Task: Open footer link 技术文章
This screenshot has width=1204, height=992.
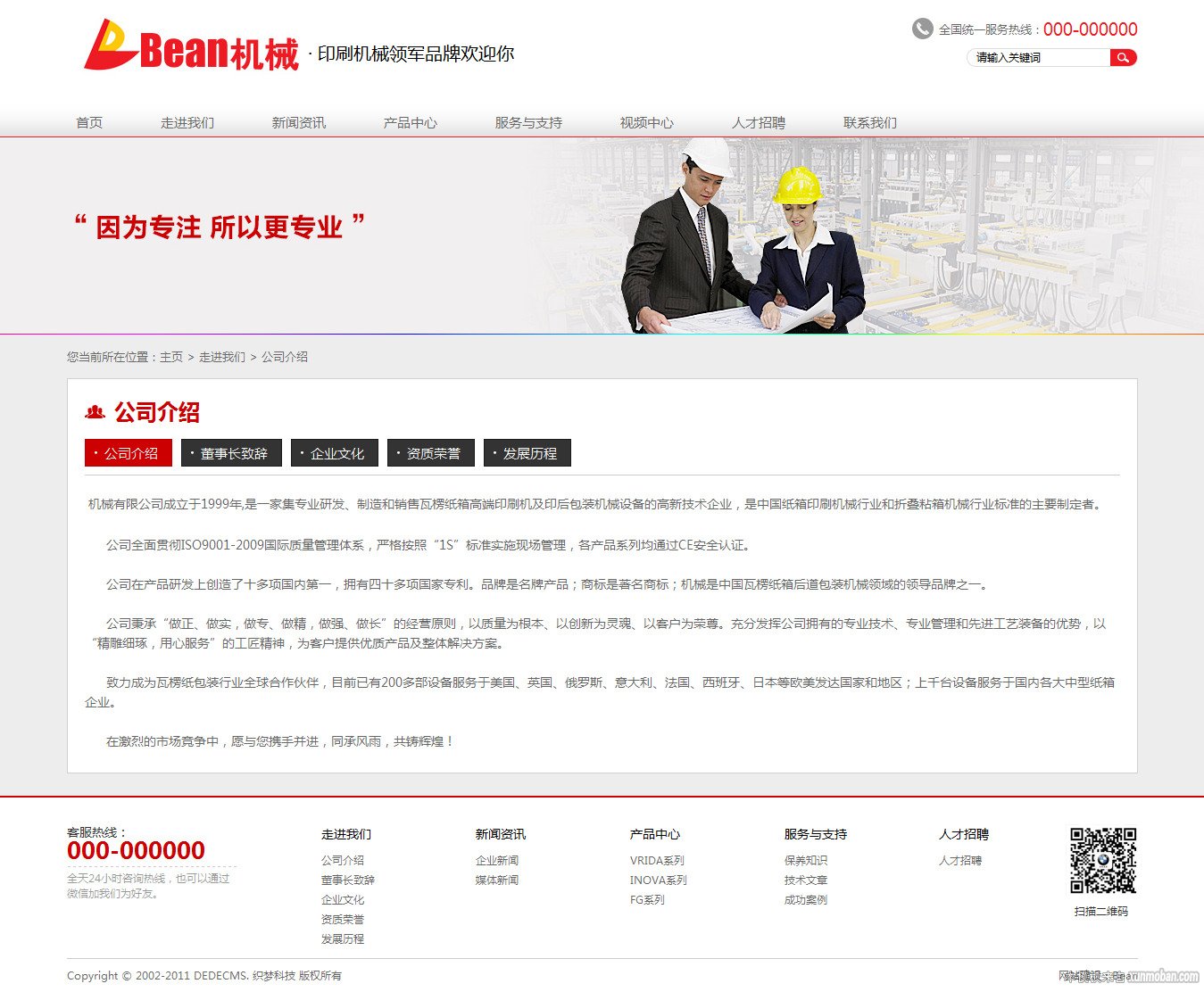Action: pos(806,880)
